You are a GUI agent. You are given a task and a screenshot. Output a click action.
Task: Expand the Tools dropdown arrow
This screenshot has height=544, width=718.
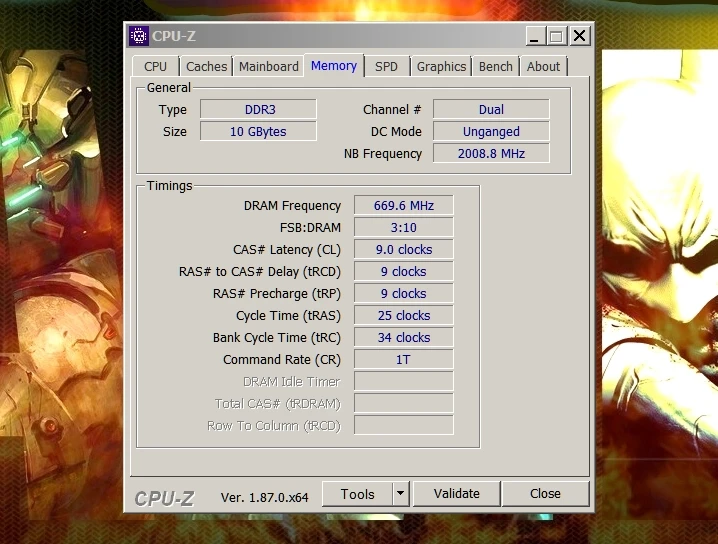tap(401, 494)
